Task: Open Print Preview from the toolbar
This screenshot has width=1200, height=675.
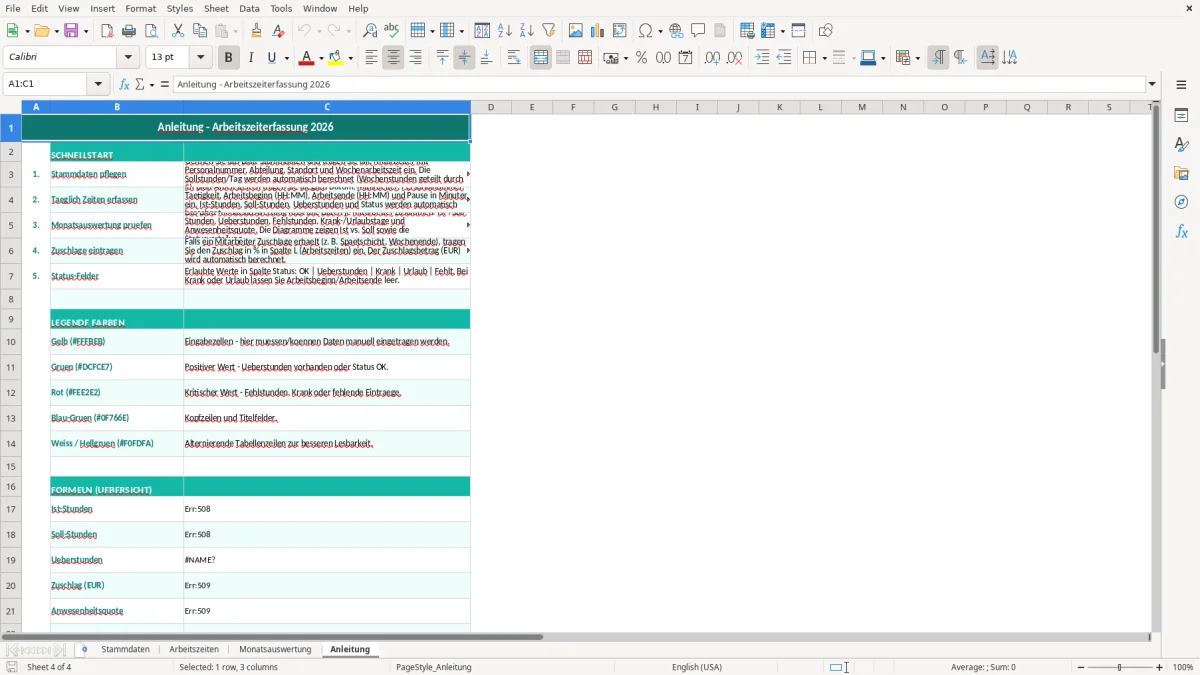Action: 151,31
